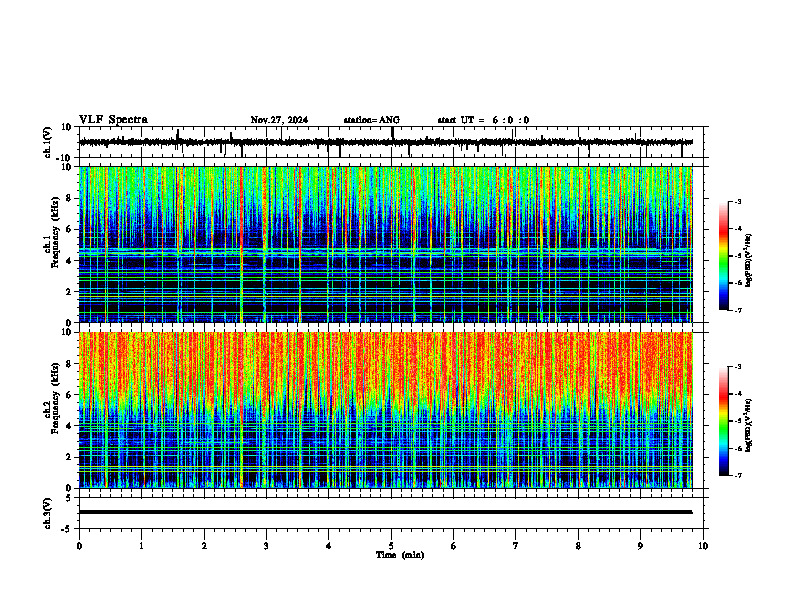Viewport: 792px width, 612px height.
Task: Click the ch.3 flat voltage trace line
Action: pos(385,512)
